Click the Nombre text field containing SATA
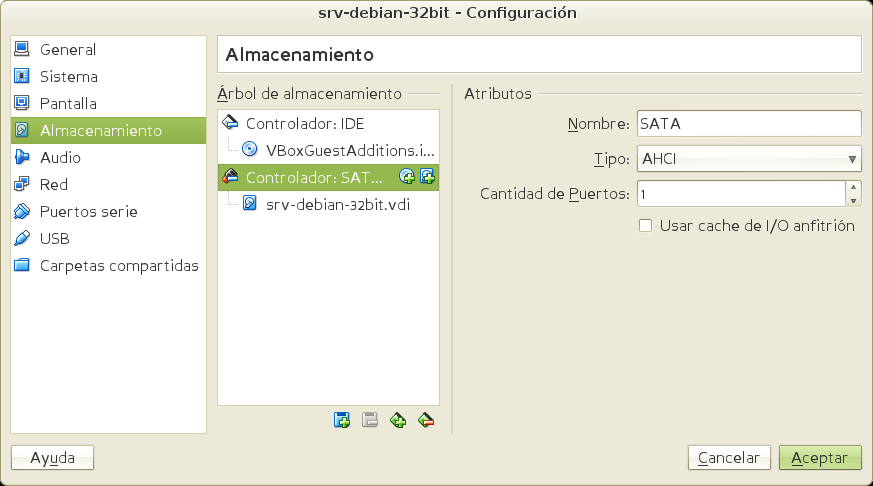The image size is (873, 486). [748, 124]
